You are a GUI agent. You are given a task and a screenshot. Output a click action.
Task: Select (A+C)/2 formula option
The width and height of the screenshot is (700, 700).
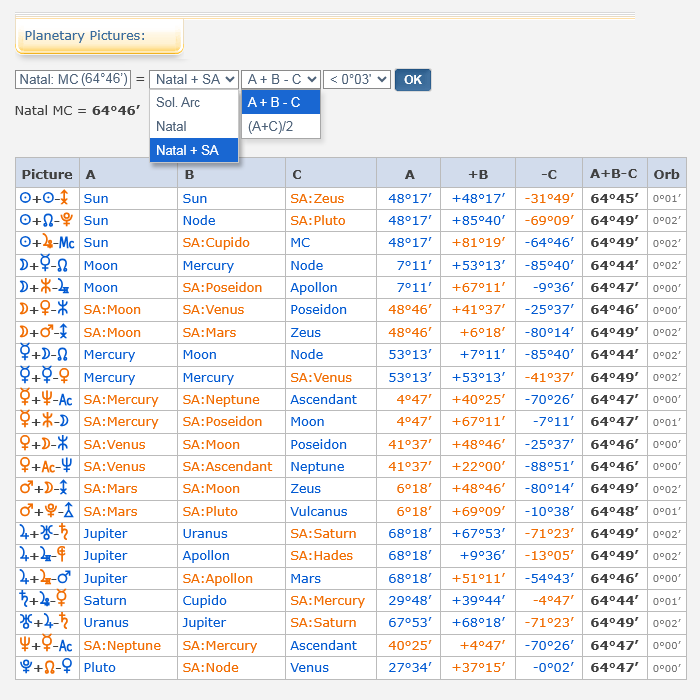(x=281, y=126)
